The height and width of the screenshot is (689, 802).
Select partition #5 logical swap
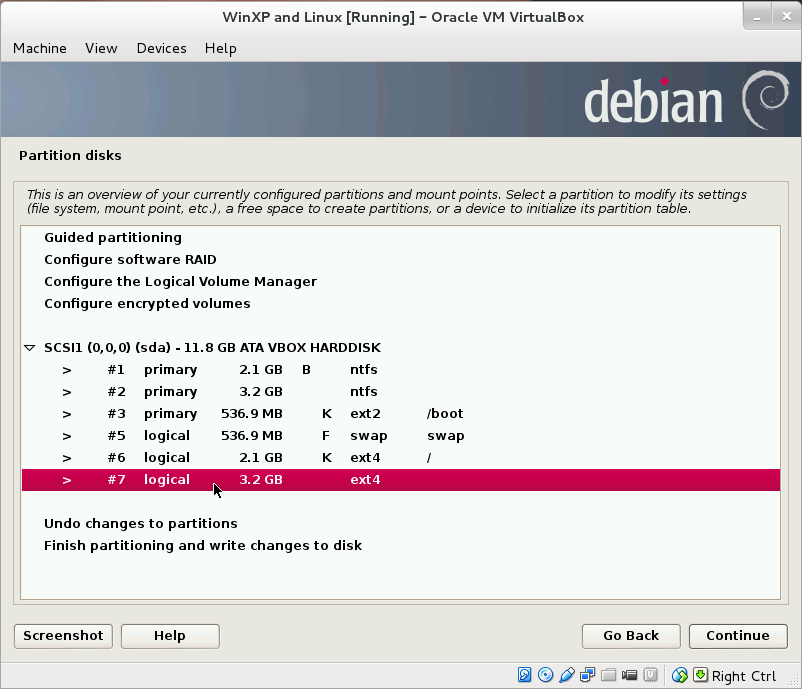pyautogui.click(x=300, y=435)
